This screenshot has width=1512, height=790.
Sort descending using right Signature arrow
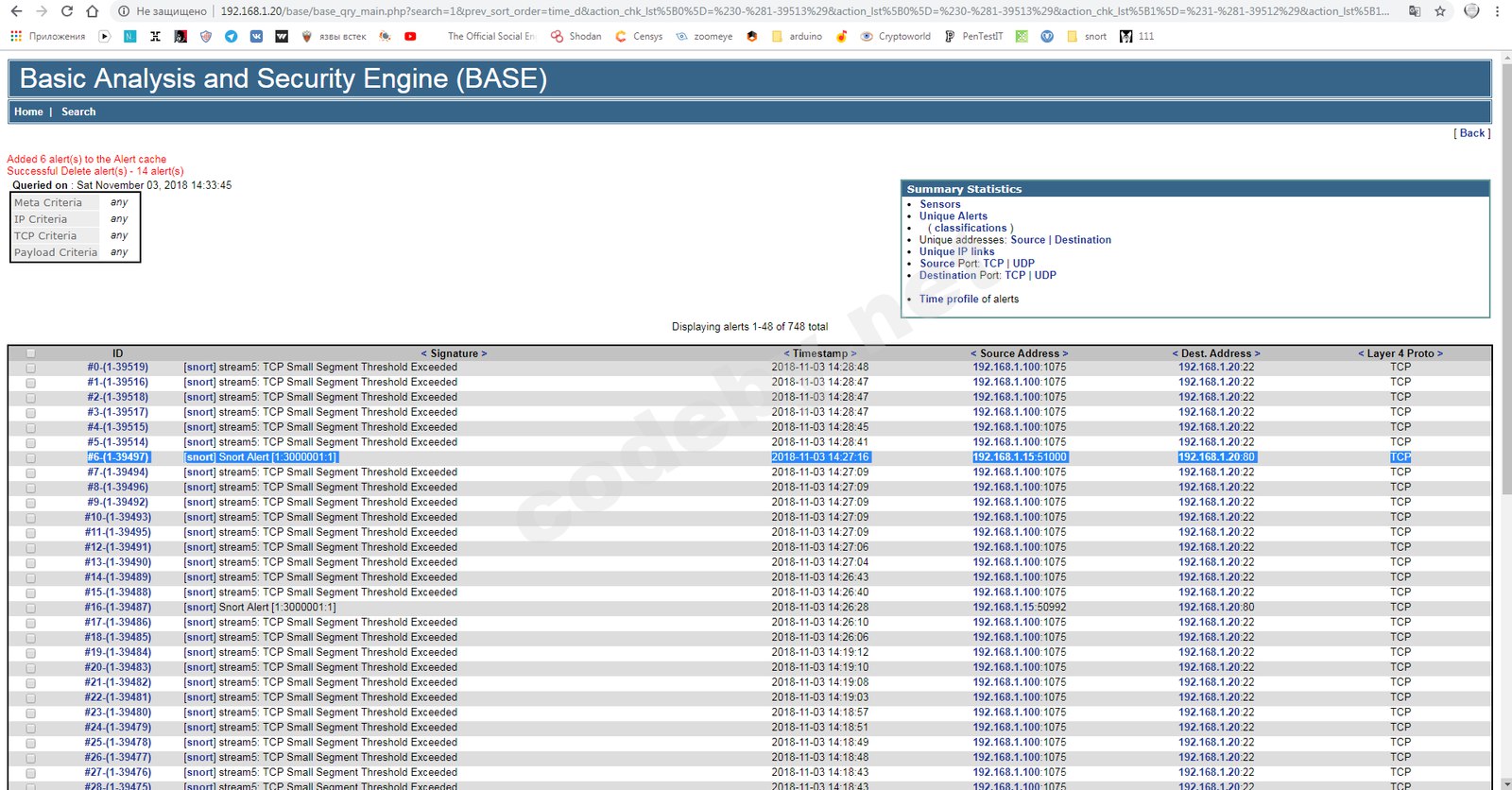pyautogui.click(x=484, y=353)
